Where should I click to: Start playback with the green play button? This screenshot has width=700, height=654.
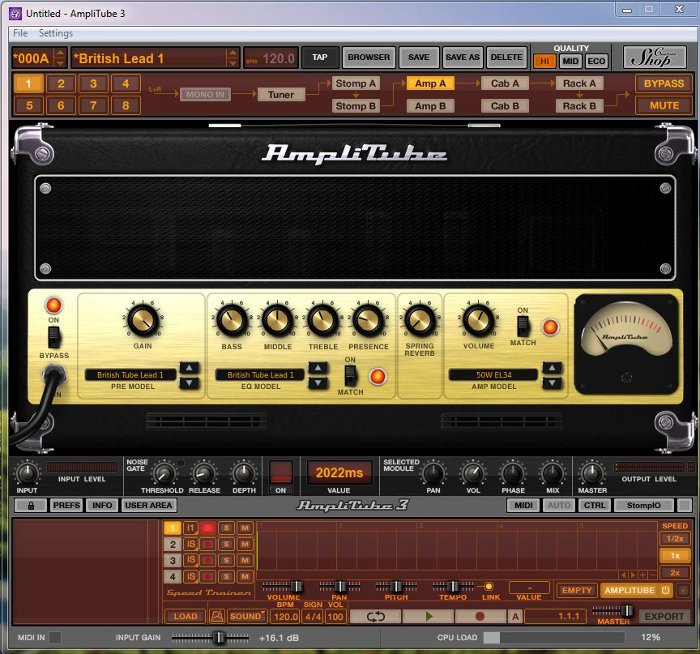click(428, 617)
